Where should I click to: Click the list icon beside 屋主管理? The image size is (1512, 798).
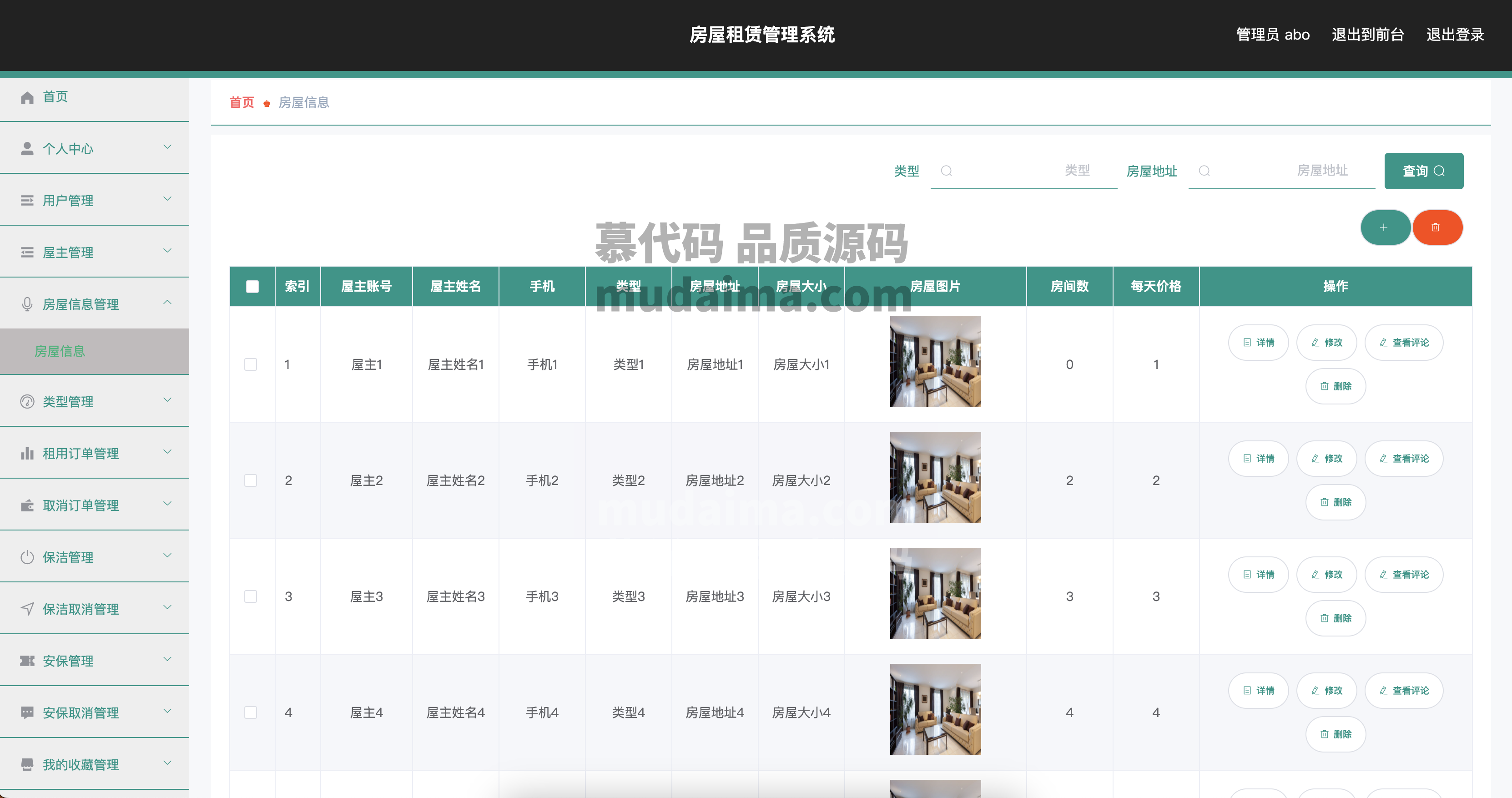[27, 253]
